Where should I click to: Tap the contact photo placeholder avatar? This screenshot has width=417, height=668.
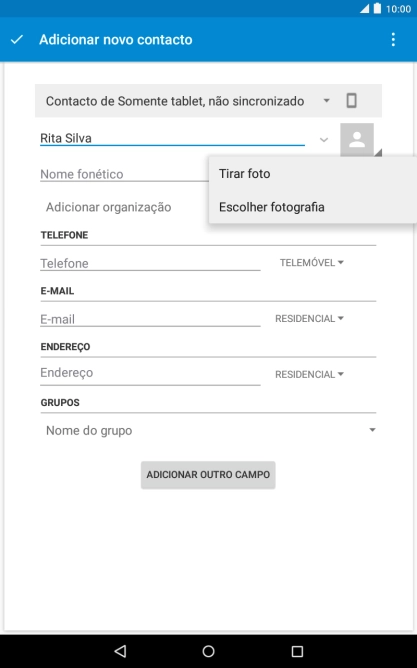pos(357,139)
